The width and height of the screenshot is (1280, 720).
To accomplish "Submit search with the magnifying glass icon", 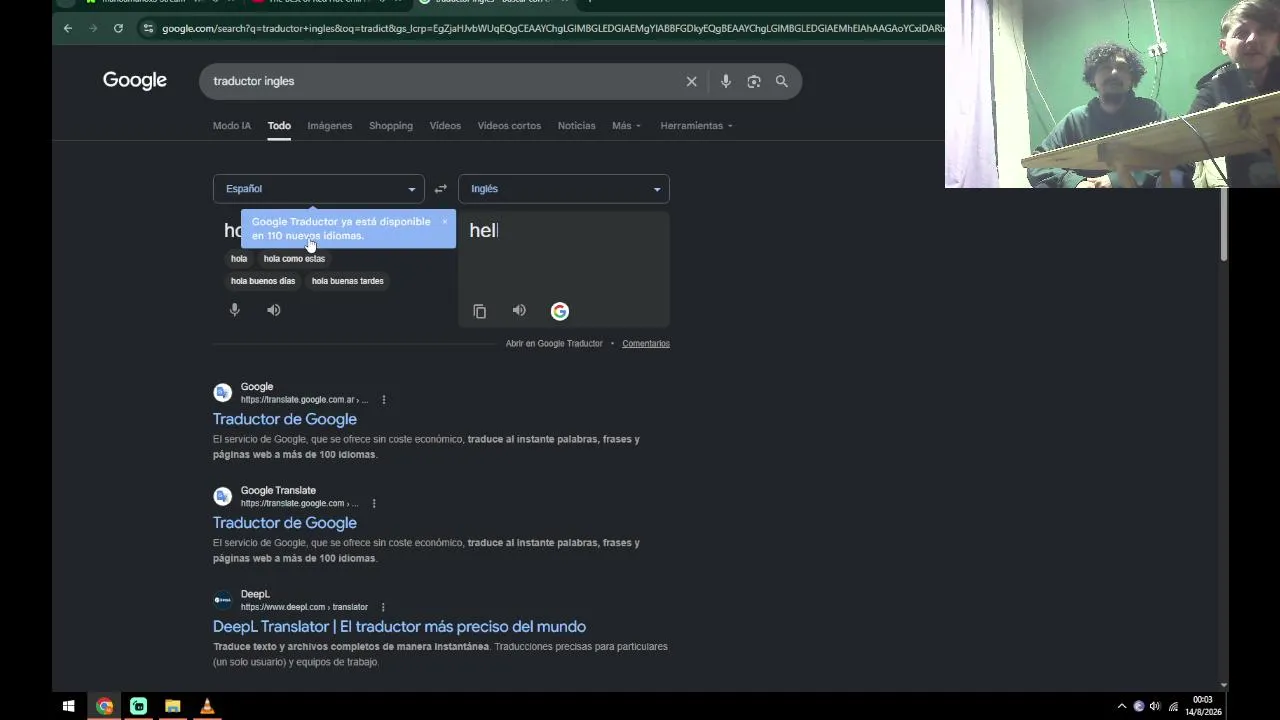I will pyautogui.click(x=782, y=81).
